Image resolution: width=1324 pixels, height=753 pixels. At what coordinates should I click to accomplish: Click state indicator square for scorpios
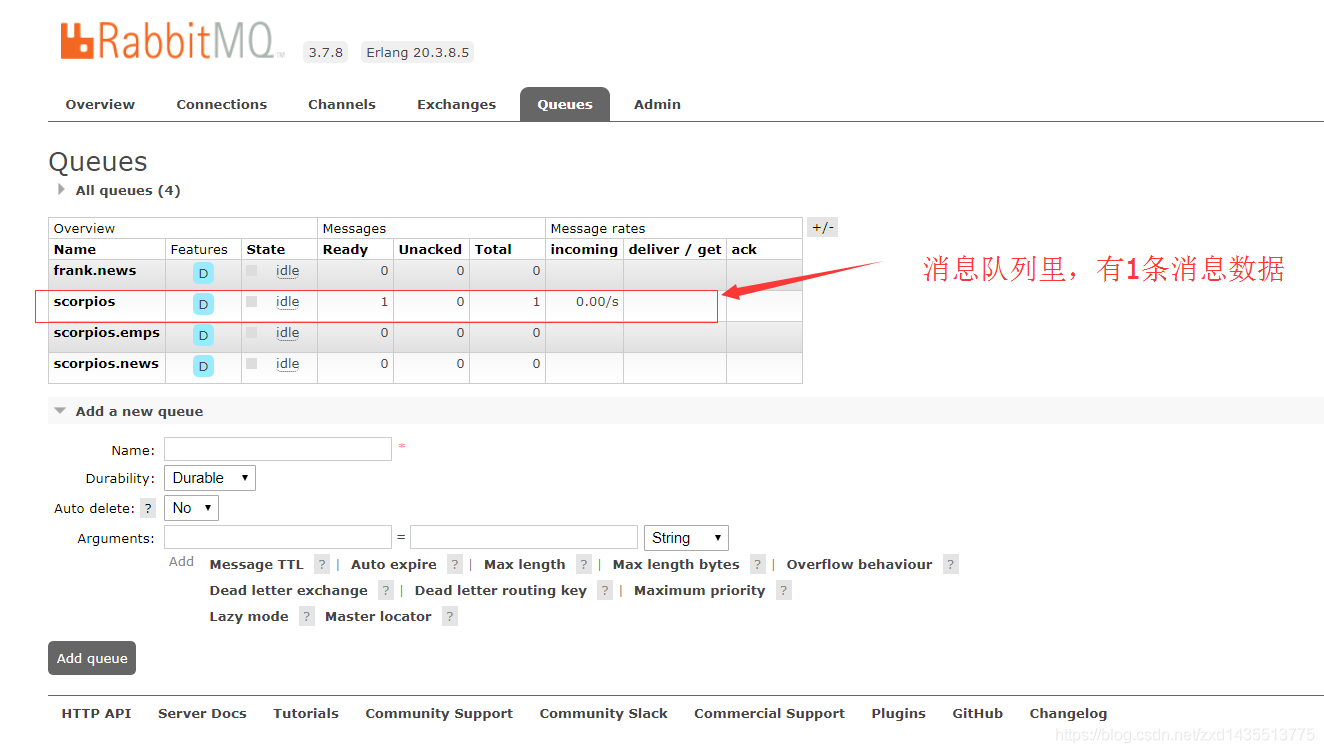tap(252, 301)
